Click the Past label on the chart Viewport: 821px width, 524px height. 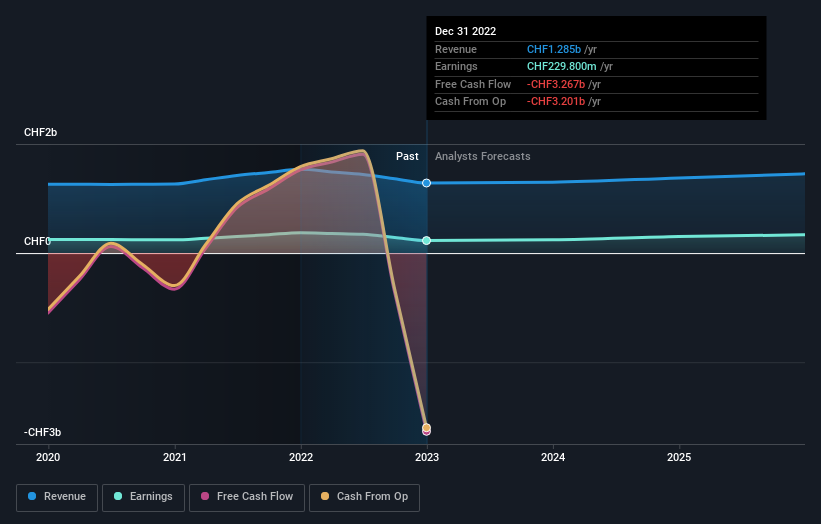407,157
